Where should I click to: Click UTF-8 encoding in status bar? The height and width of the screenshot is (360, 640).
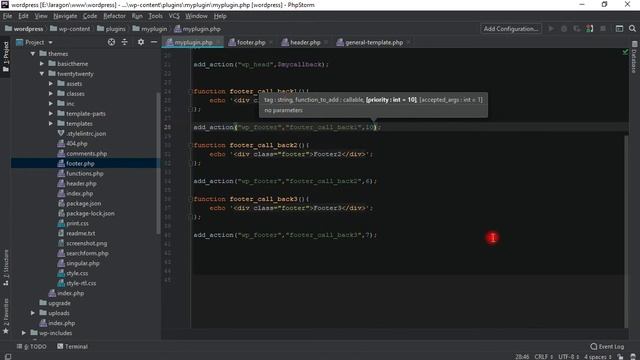(x=569, y=357)
